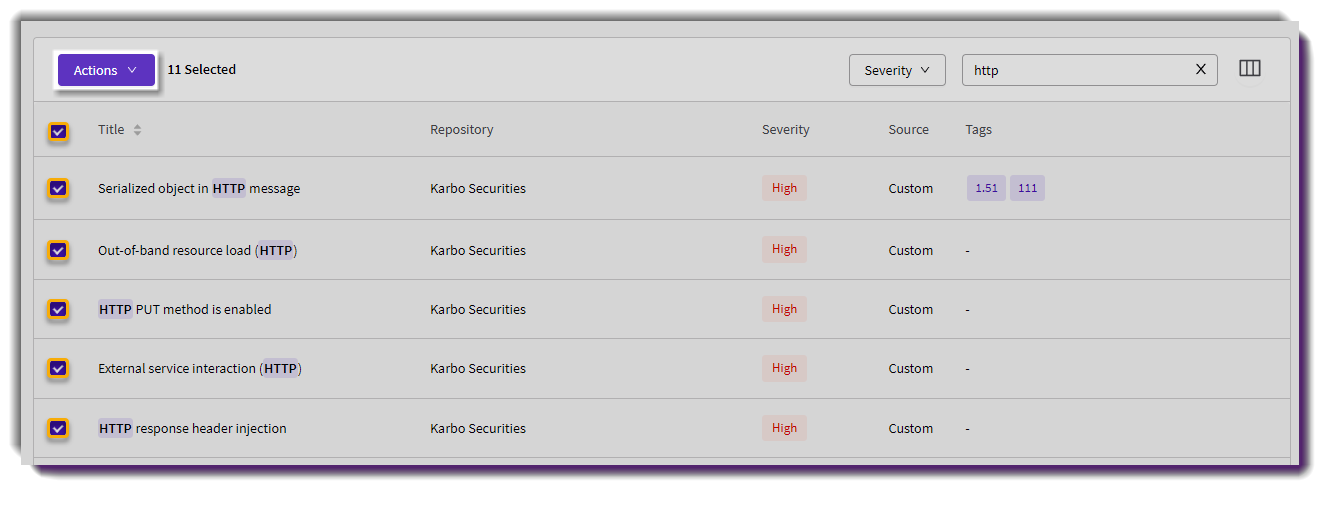Open HTTP PUT method is enabled finding
Viewport: 1341px width, 507px height.
[185, 309]
